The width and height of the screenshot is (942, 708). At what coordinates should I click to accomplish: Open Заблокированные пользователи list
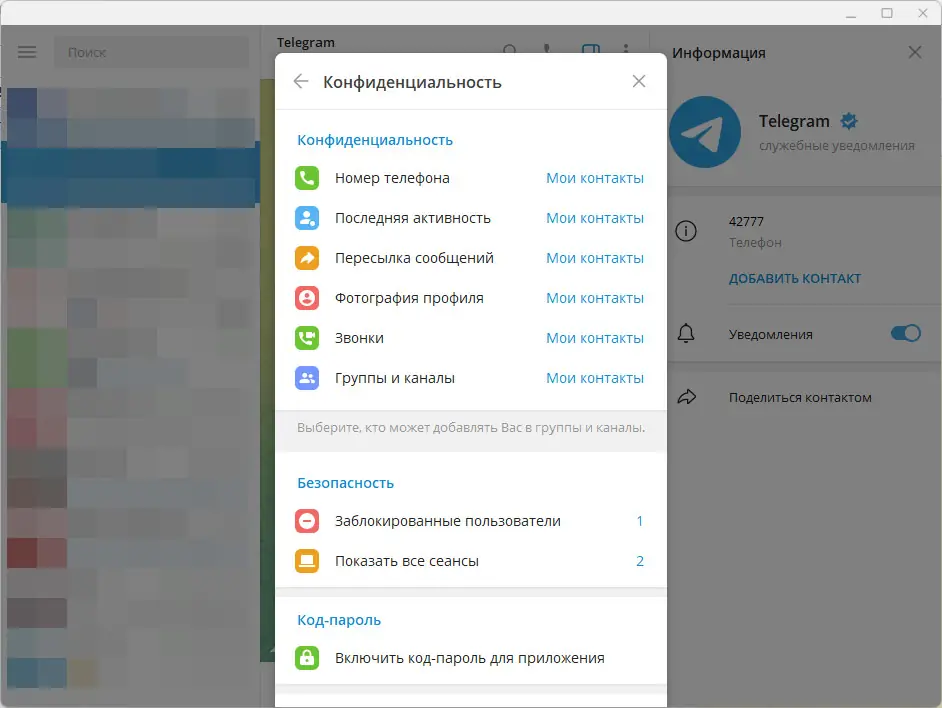pyautogui.click(x=471, y=521)
